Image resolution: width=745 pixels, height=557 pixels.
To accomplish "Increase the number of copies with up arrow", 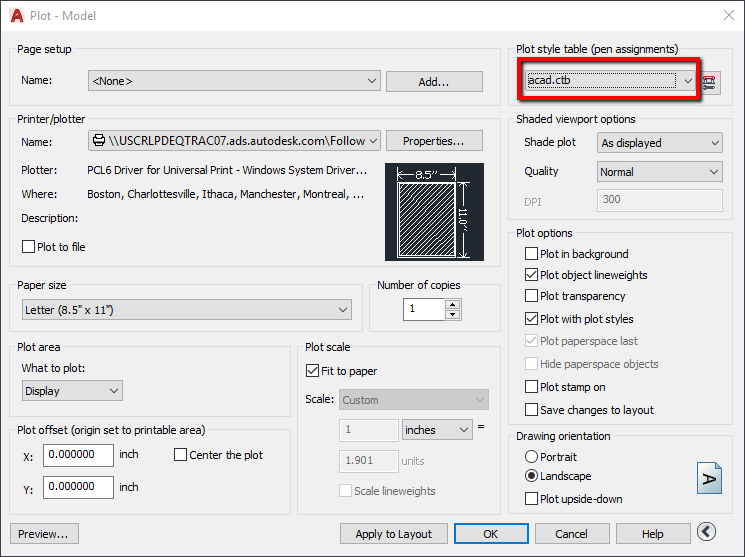I will tap(453, 305).
